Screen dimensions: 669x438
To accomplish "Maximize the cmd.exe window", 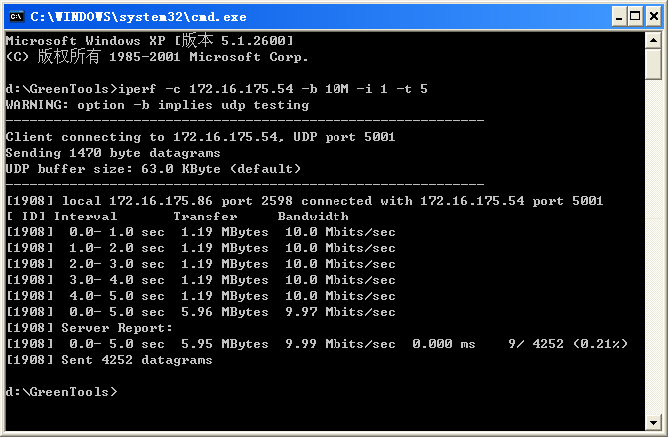I will (635, 17).
